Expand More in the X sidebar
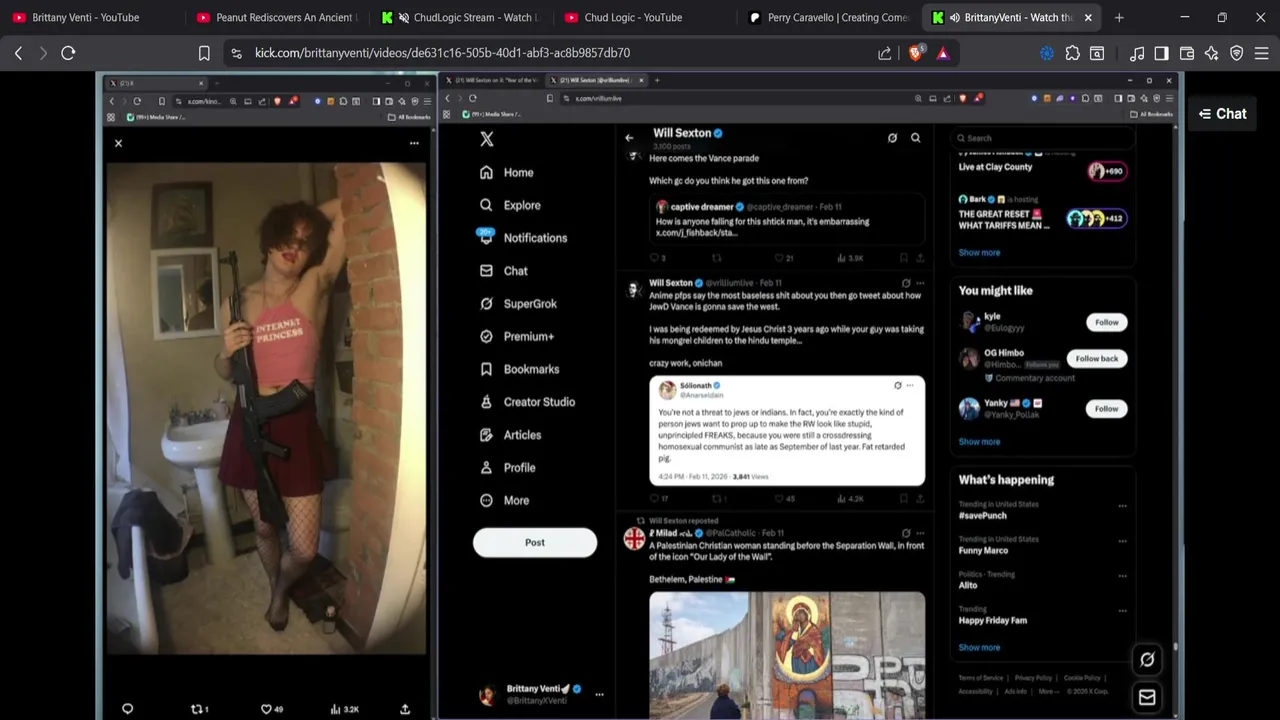Screen dimensions: 1280x720 [x=504, y=500]
